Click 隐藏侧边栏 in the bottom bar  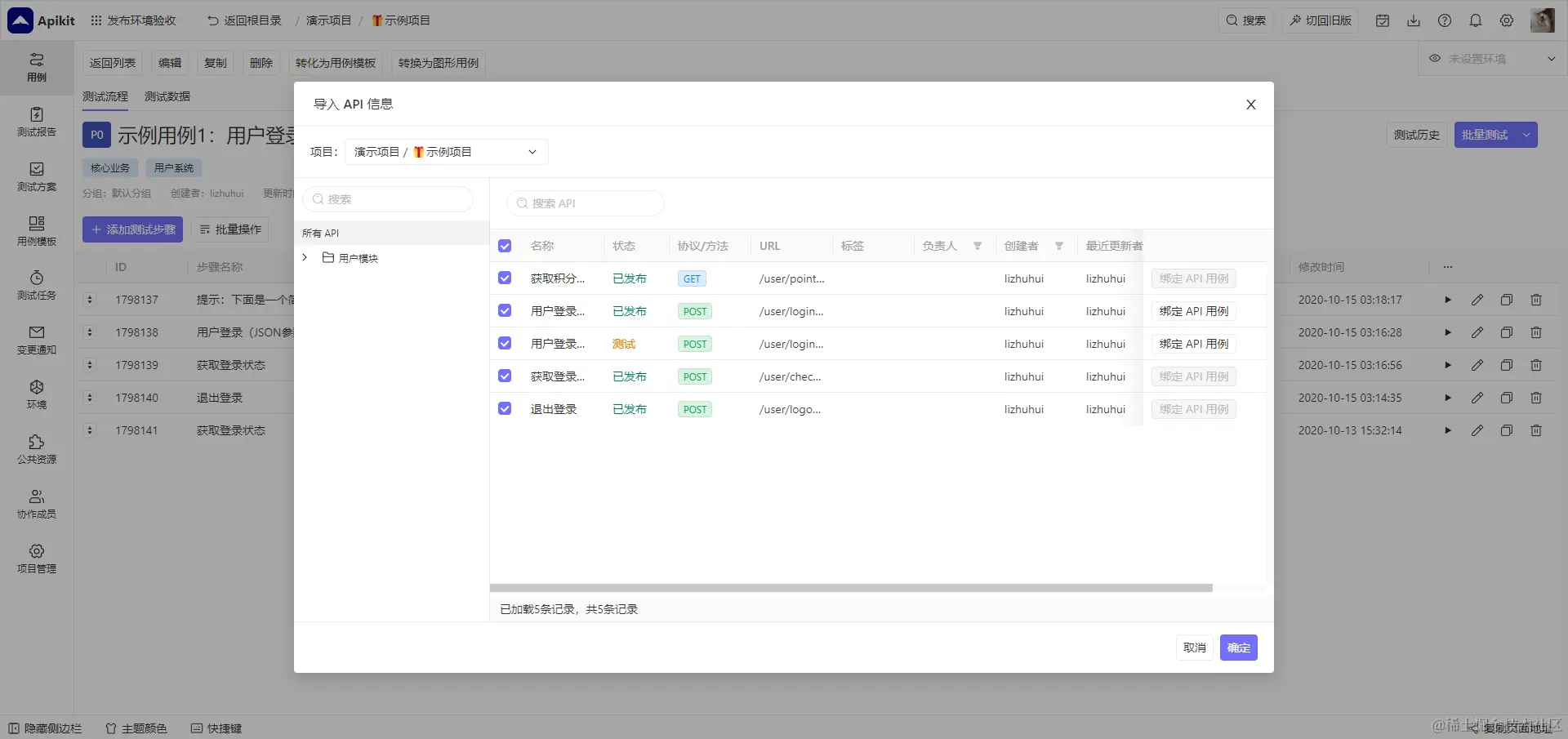tap(45, 728)
